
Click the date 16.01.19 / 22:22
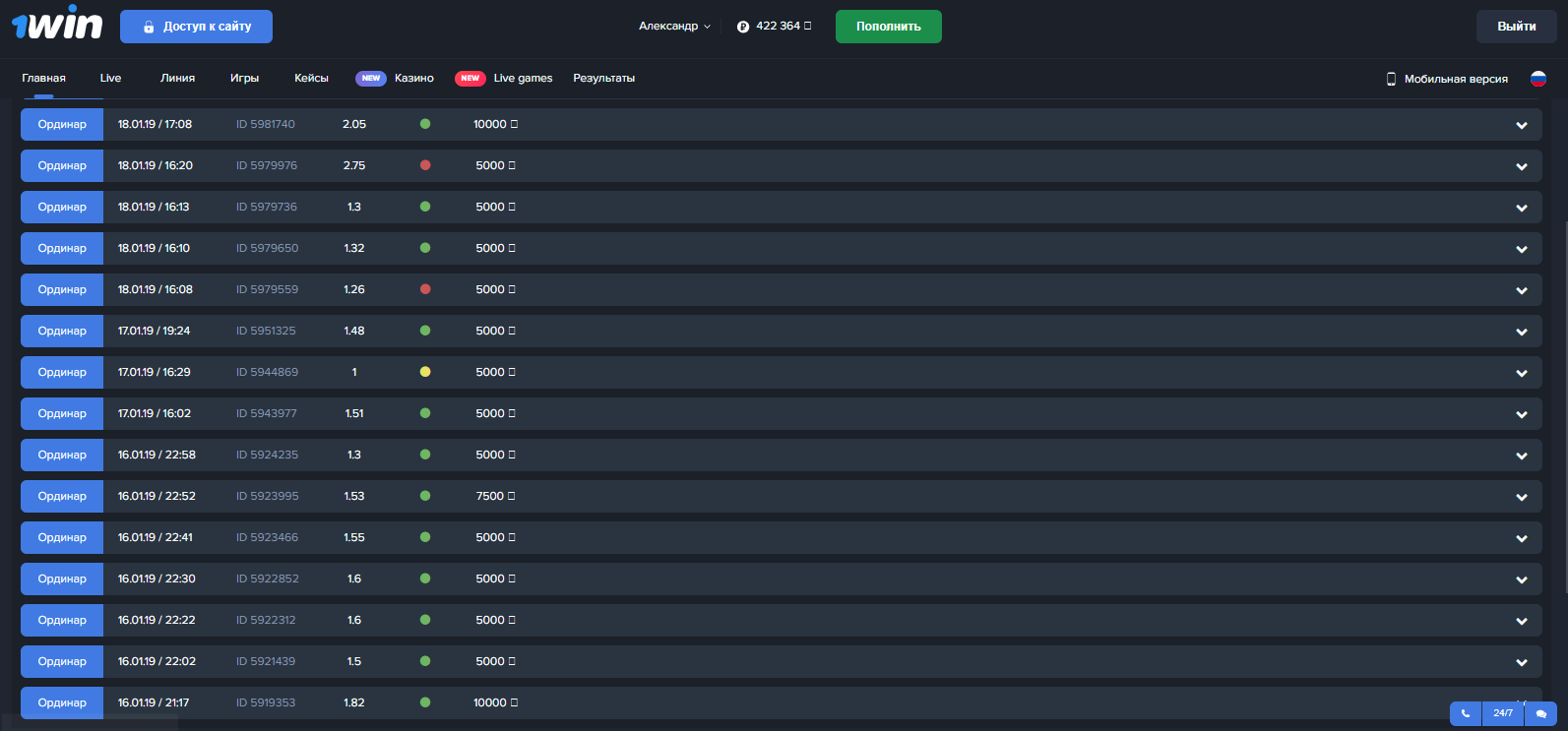pos(157,620)
